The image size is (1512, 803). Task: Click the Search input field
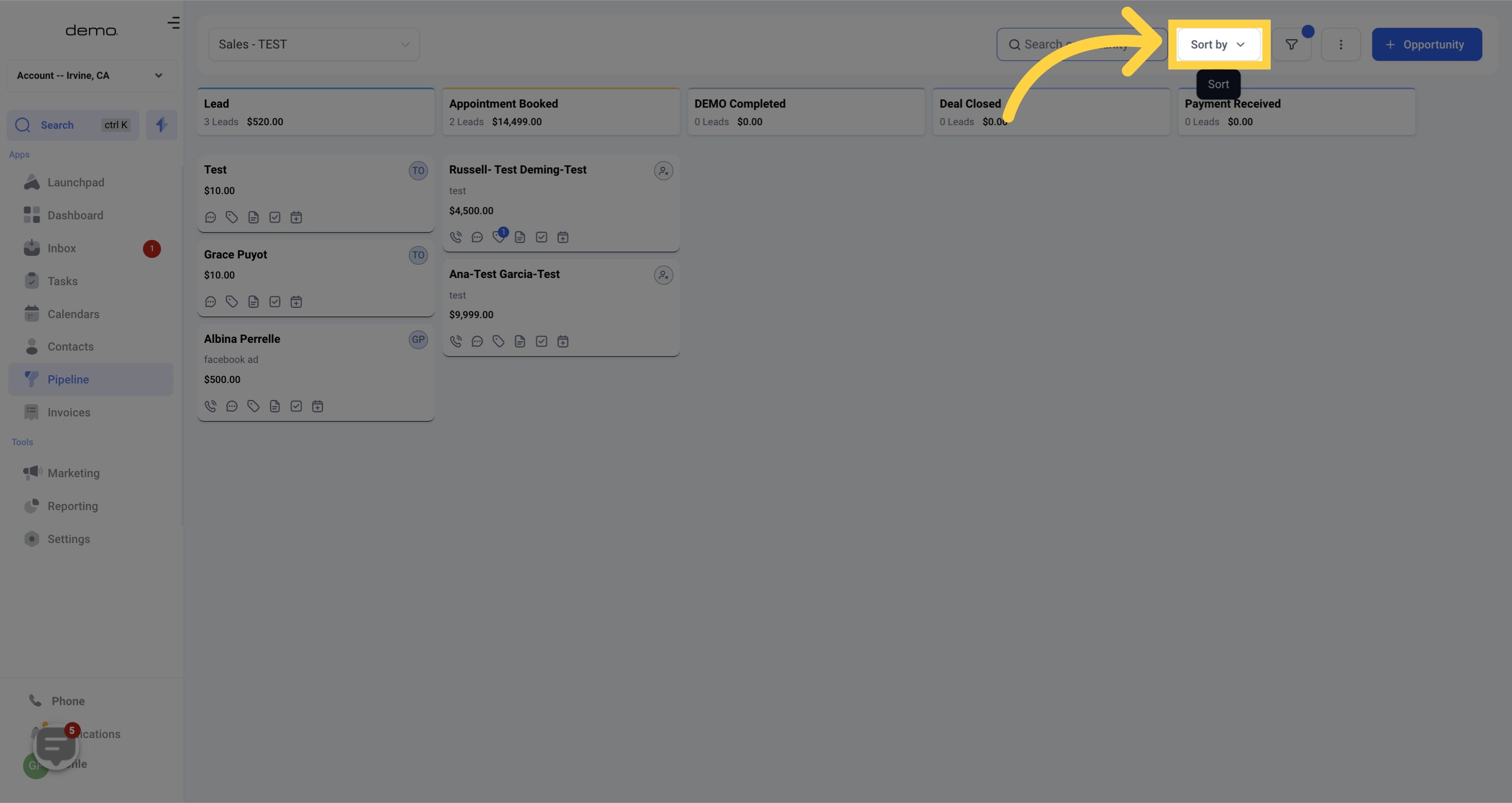1079,44
